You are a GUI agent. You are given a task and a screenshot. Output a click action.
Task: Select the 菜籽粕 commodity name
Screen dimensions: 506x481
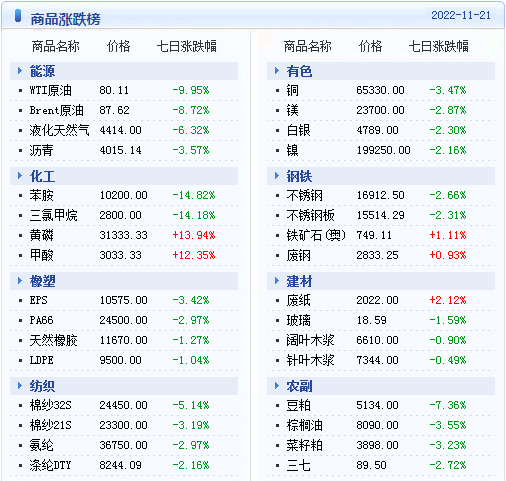coord(304,445)
